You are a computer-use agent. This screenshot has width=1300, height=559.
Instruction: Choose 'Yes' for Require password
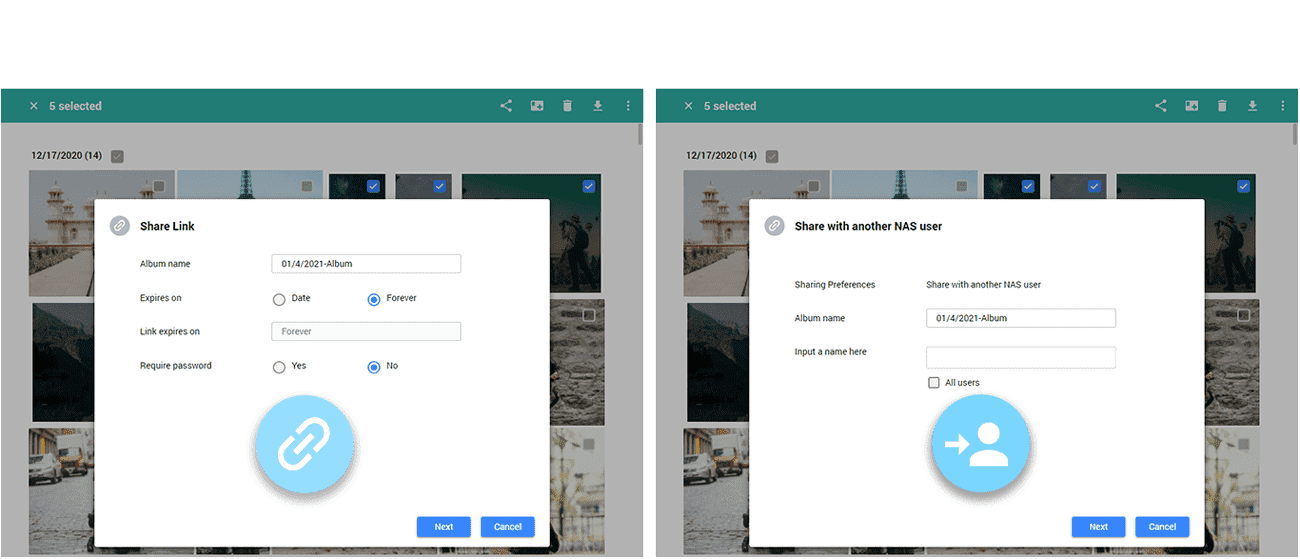tap(279, 367)
